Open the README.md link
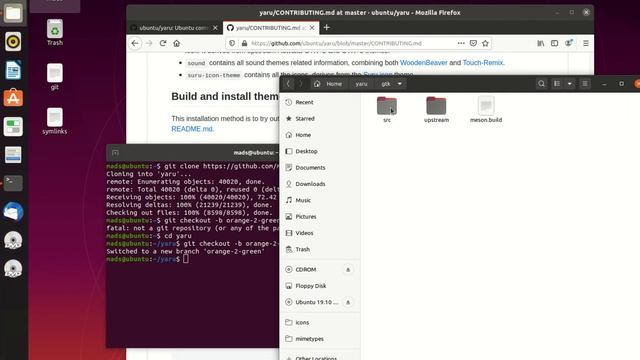 pyautogui.click(x=192, y=129)
